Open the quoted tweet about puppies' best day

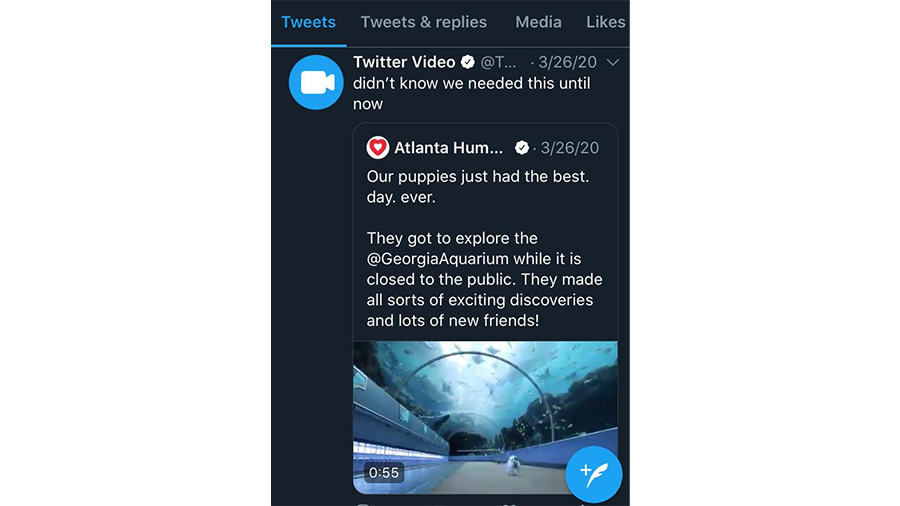[485, 248]
